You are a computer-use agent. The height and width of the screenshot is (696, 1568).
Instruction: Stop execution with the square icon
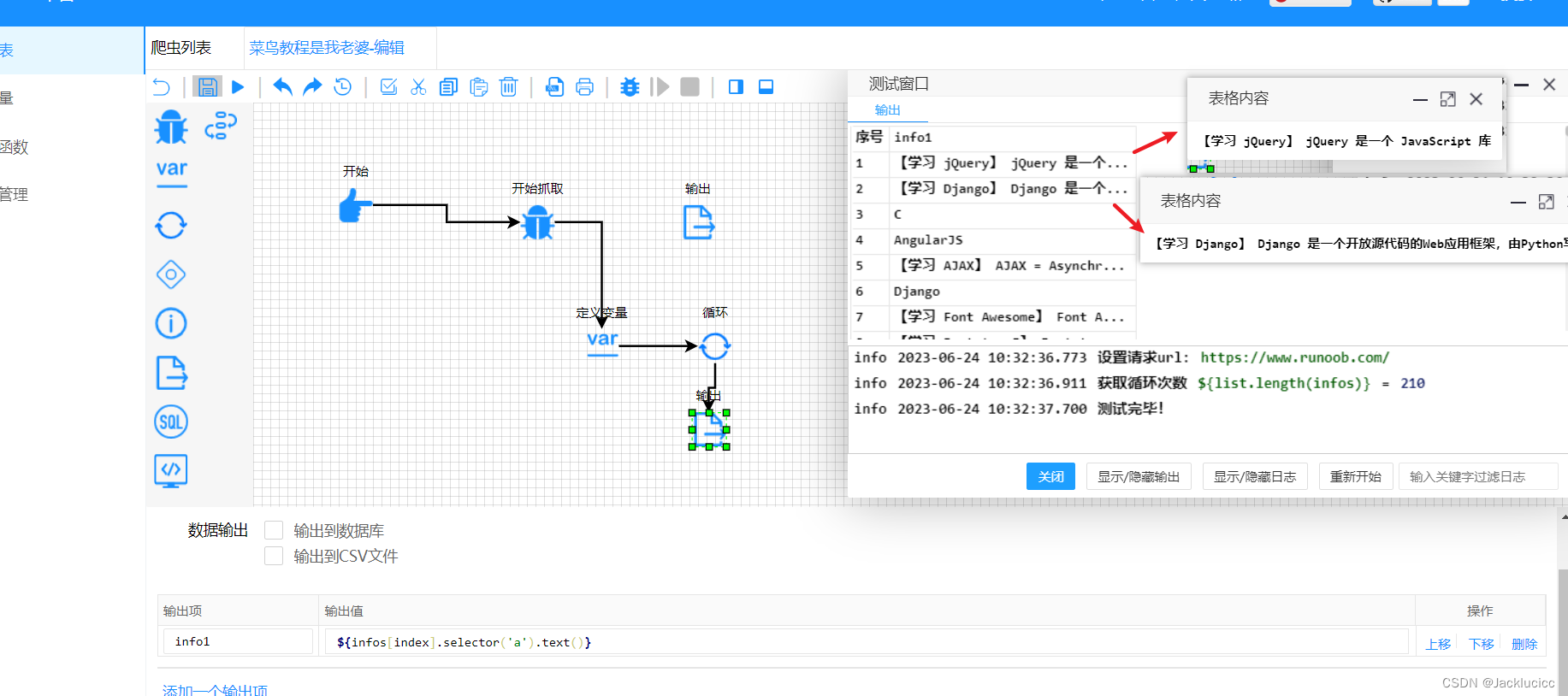(689, 86)
